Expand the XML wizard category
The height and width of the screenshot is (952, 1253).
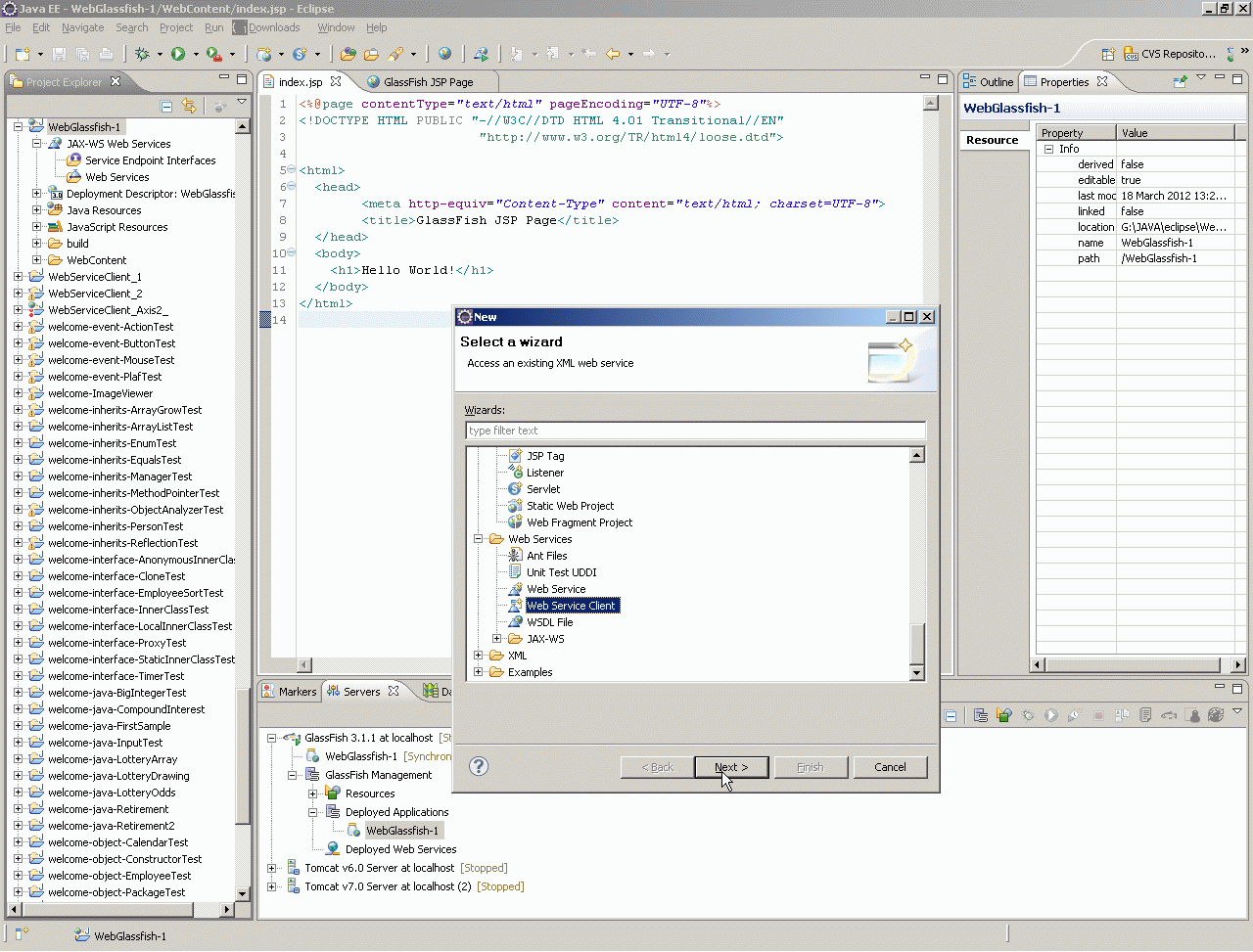pyautogui.click(x=479, y=656)
